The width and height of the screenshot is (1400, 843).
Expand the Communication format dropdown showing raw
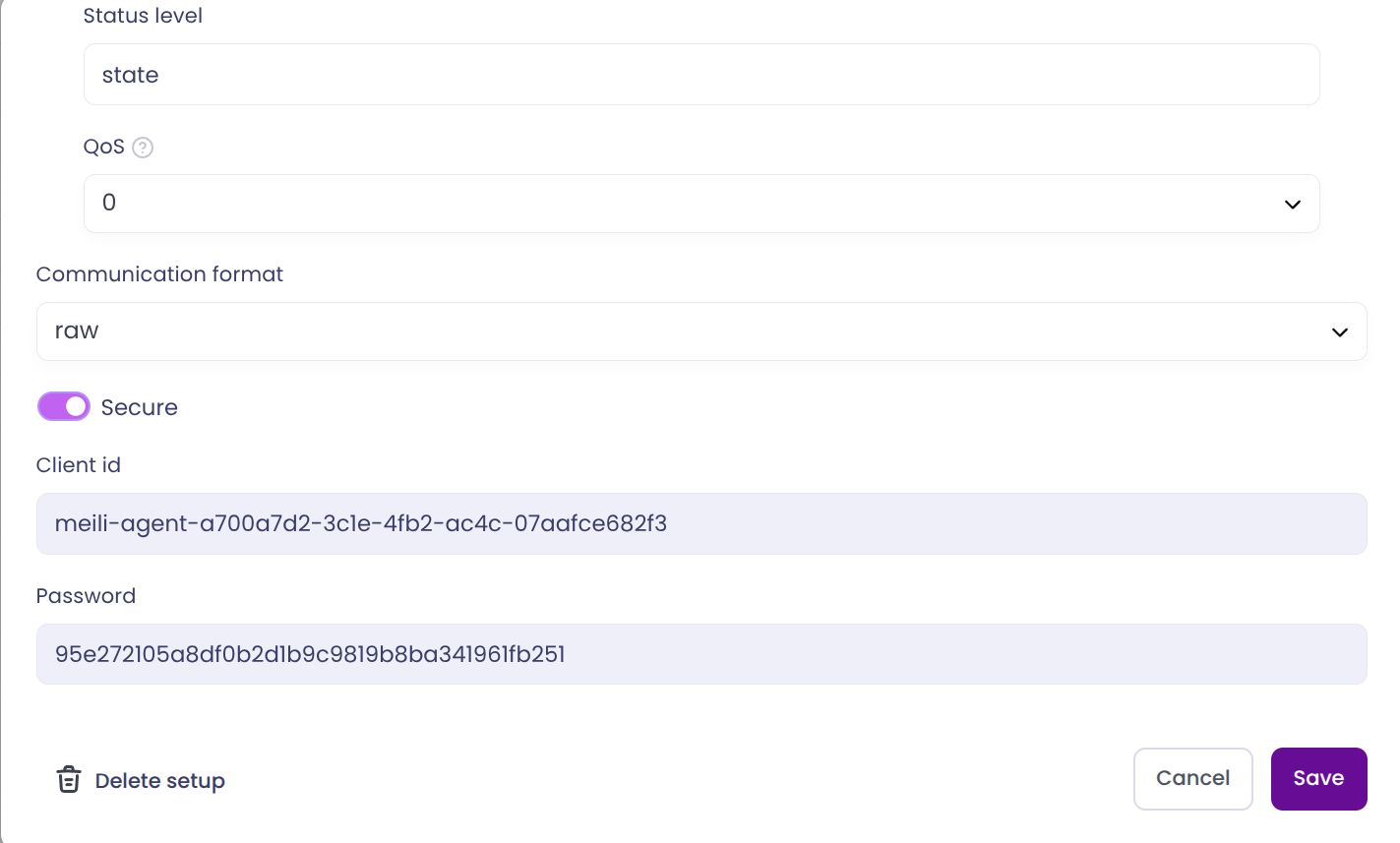click(689, 331)
